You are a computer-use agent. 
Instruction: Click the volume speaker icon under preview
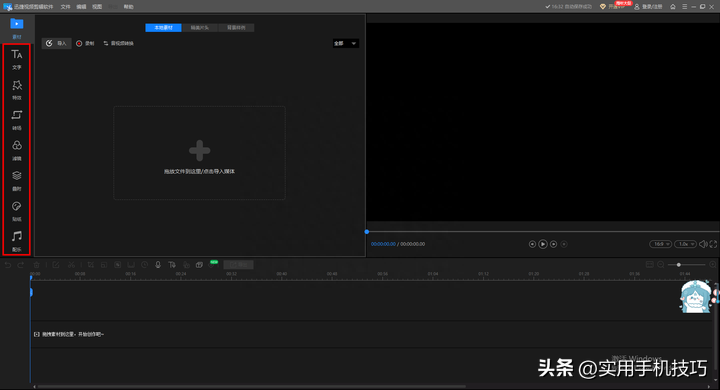point(703,244)
